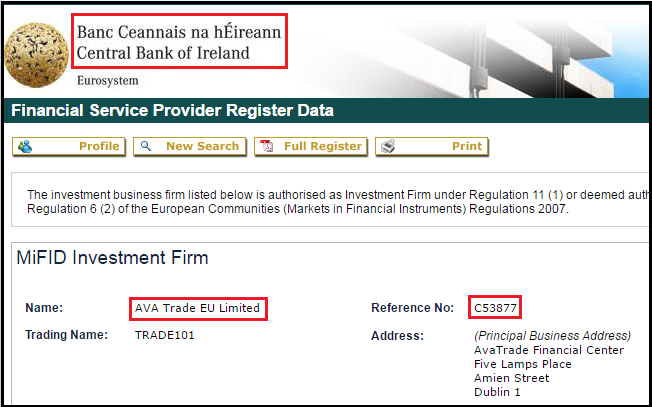Screen dimensions: 652x407
Task: Click the Central Bank of Ireland text
Action: tap(163, 53)
